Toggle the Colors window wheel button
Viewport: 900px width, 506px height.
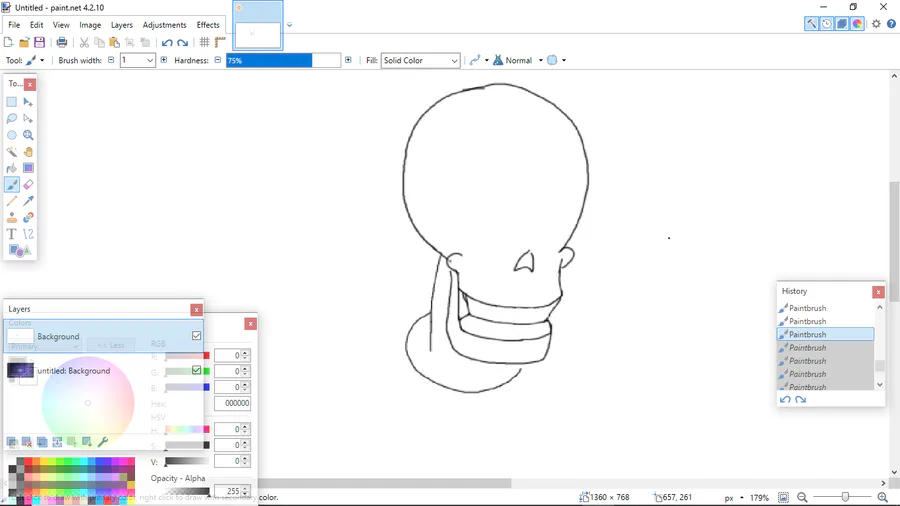[x=858, y=24]
